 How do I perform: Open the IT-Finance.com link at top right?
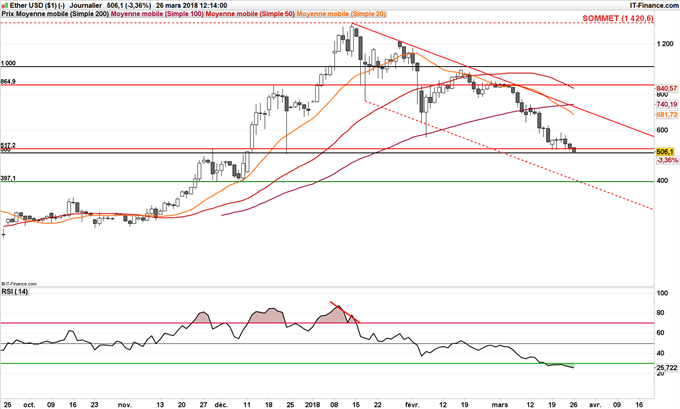654,5
